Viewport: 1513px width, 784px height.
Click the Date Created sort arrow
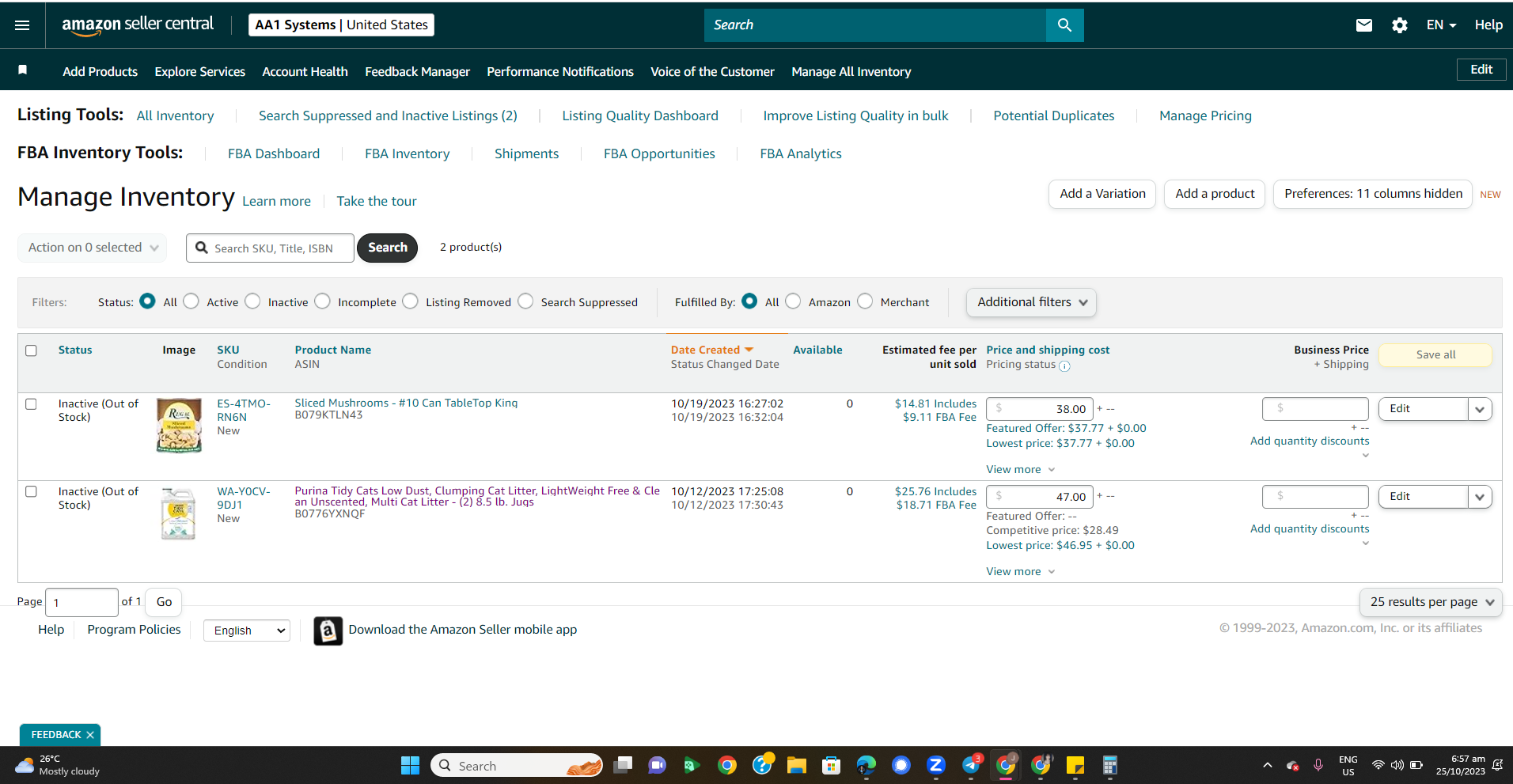coord(749,350)
